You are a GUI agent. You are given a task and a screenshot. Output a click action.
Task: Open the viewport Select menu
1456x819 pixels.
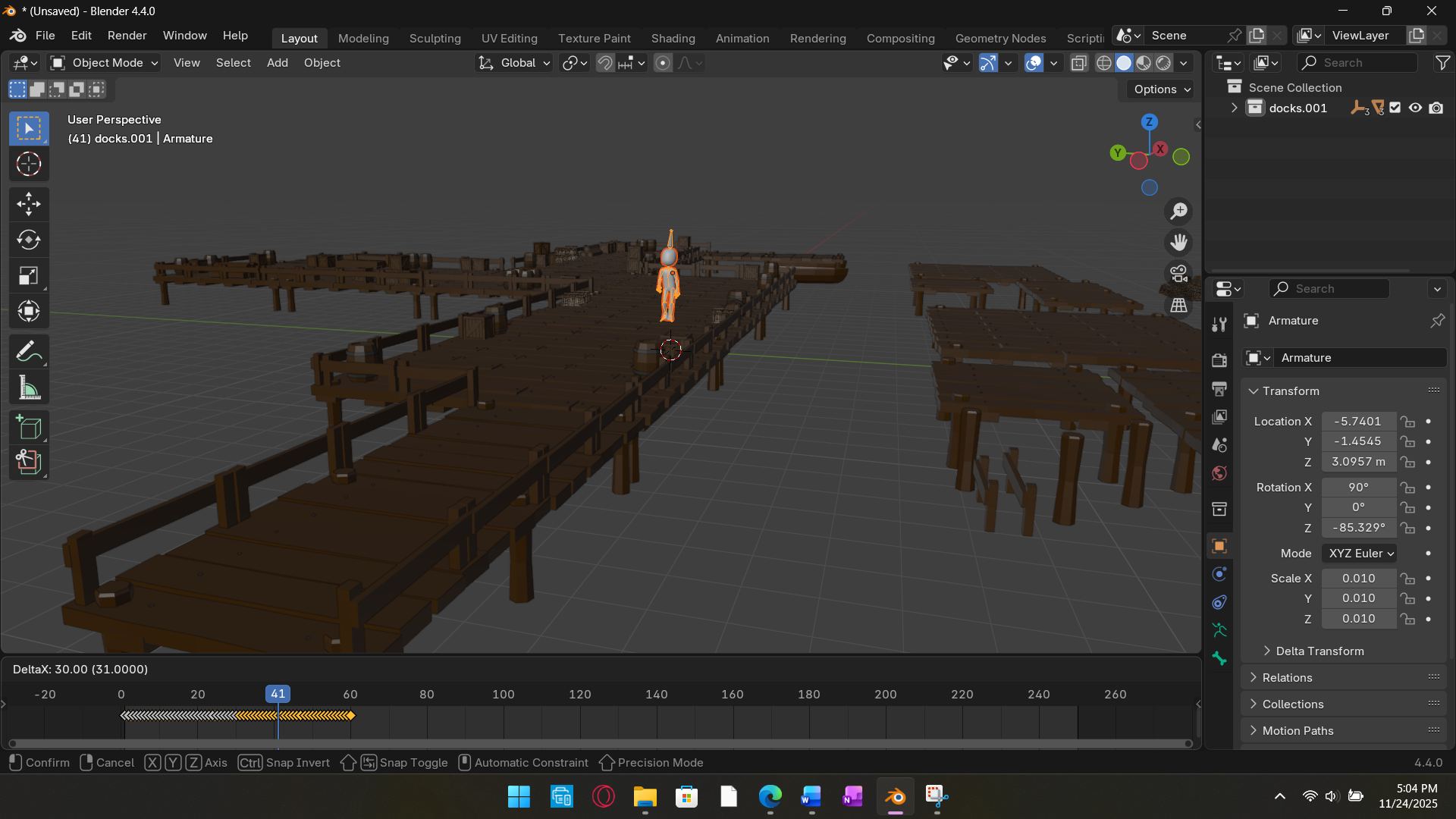233,63
